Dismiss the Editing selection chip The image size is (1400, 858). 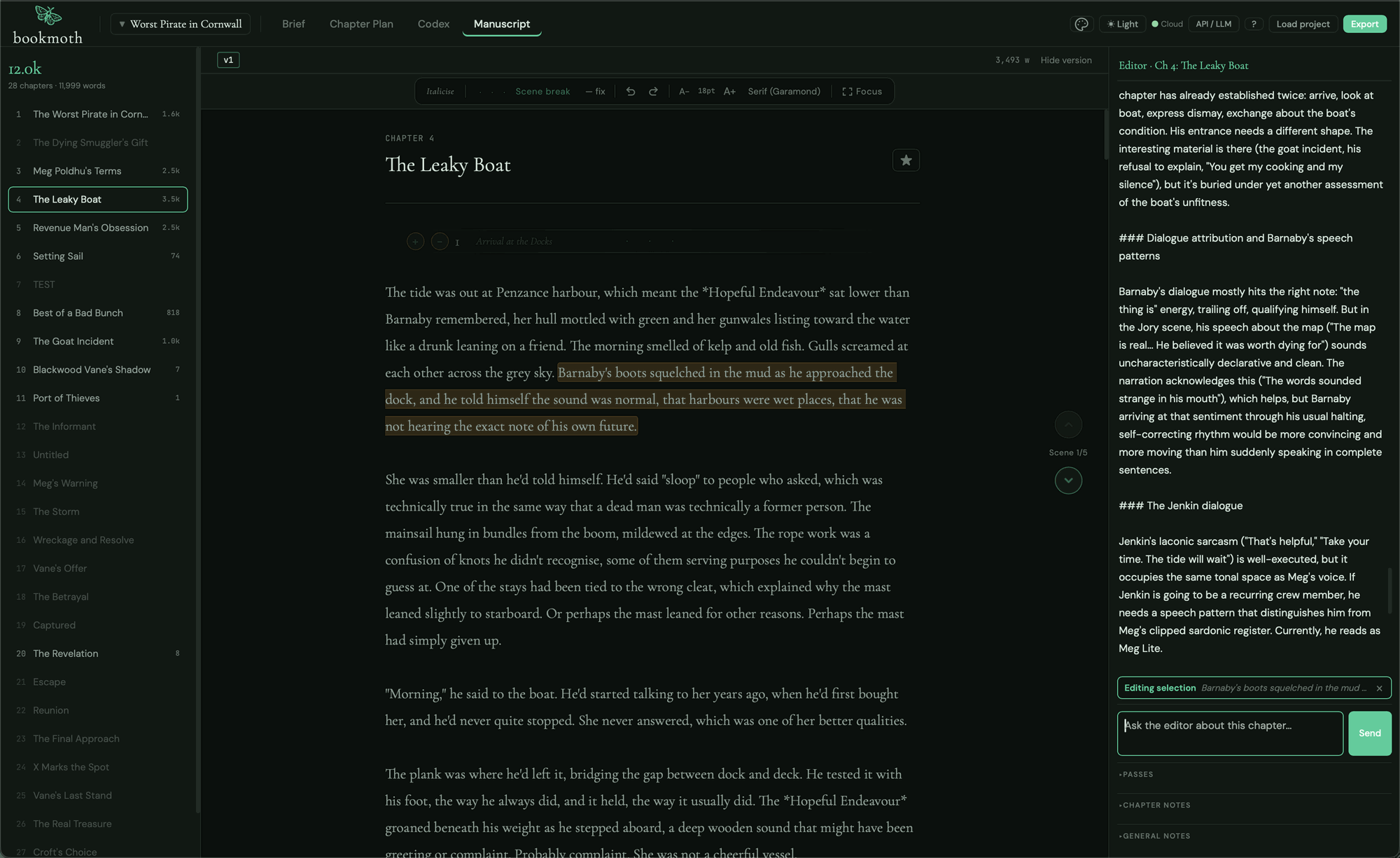[x=1379, y=689]
